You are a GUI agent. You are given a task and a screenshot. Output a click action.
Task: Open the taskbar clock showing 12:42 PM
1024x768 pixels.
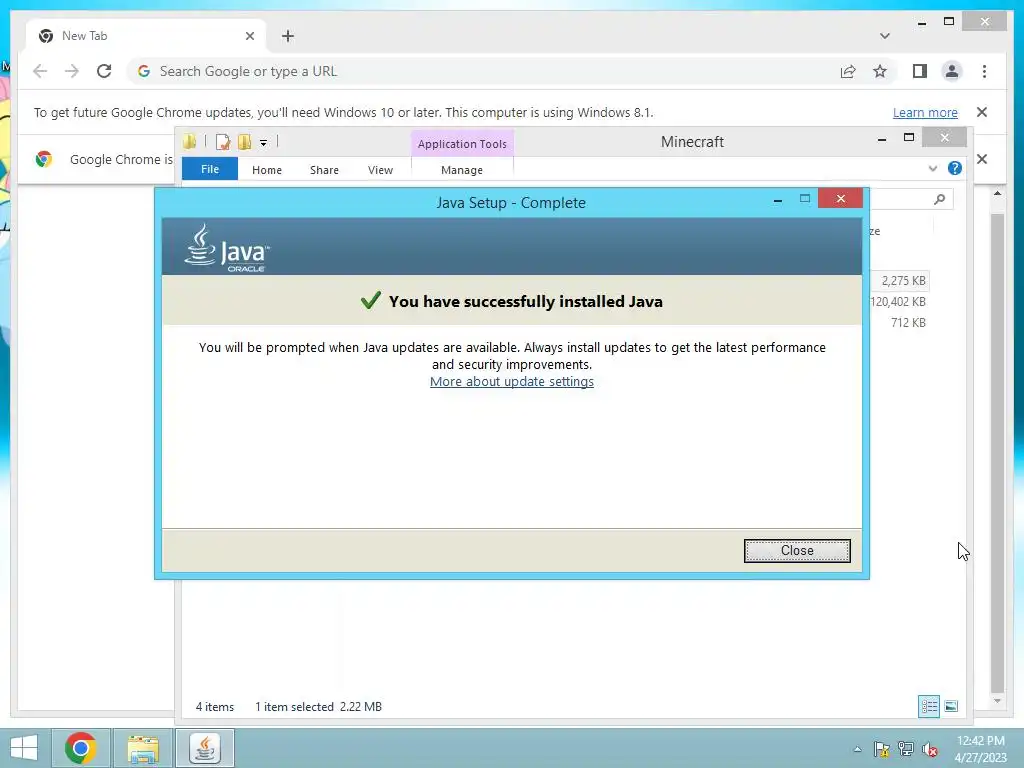[x=980, y=748]
